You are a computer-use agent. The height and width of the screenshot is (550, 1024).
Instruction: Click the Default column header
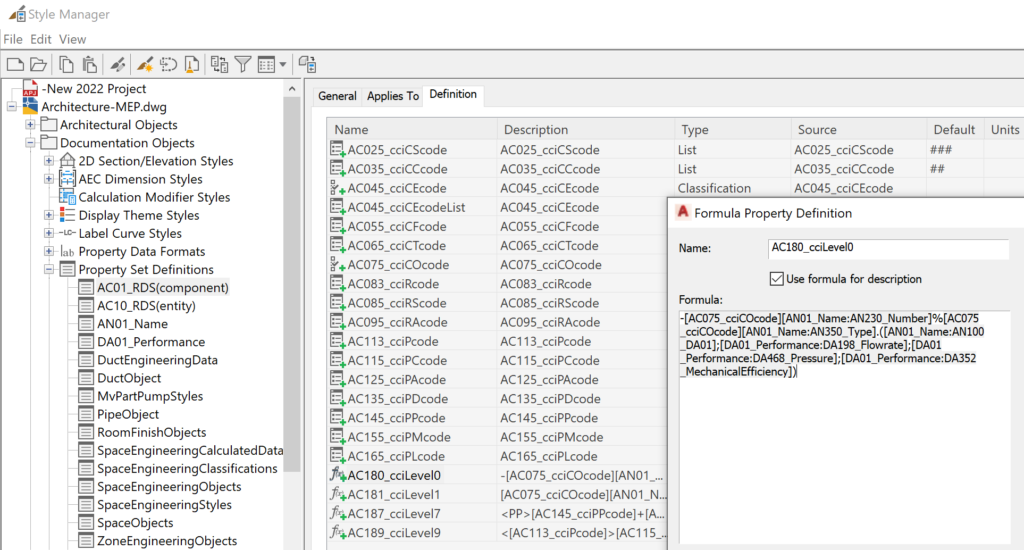[955, 129]
